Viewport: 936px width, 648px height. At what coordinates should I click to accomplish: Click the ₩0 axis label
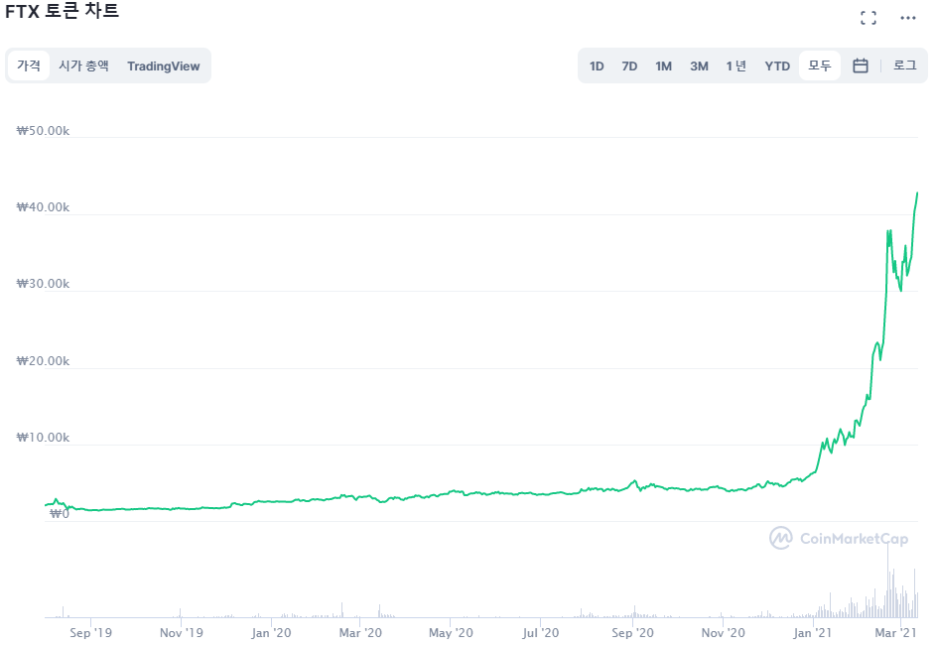(x=59, y=514)
